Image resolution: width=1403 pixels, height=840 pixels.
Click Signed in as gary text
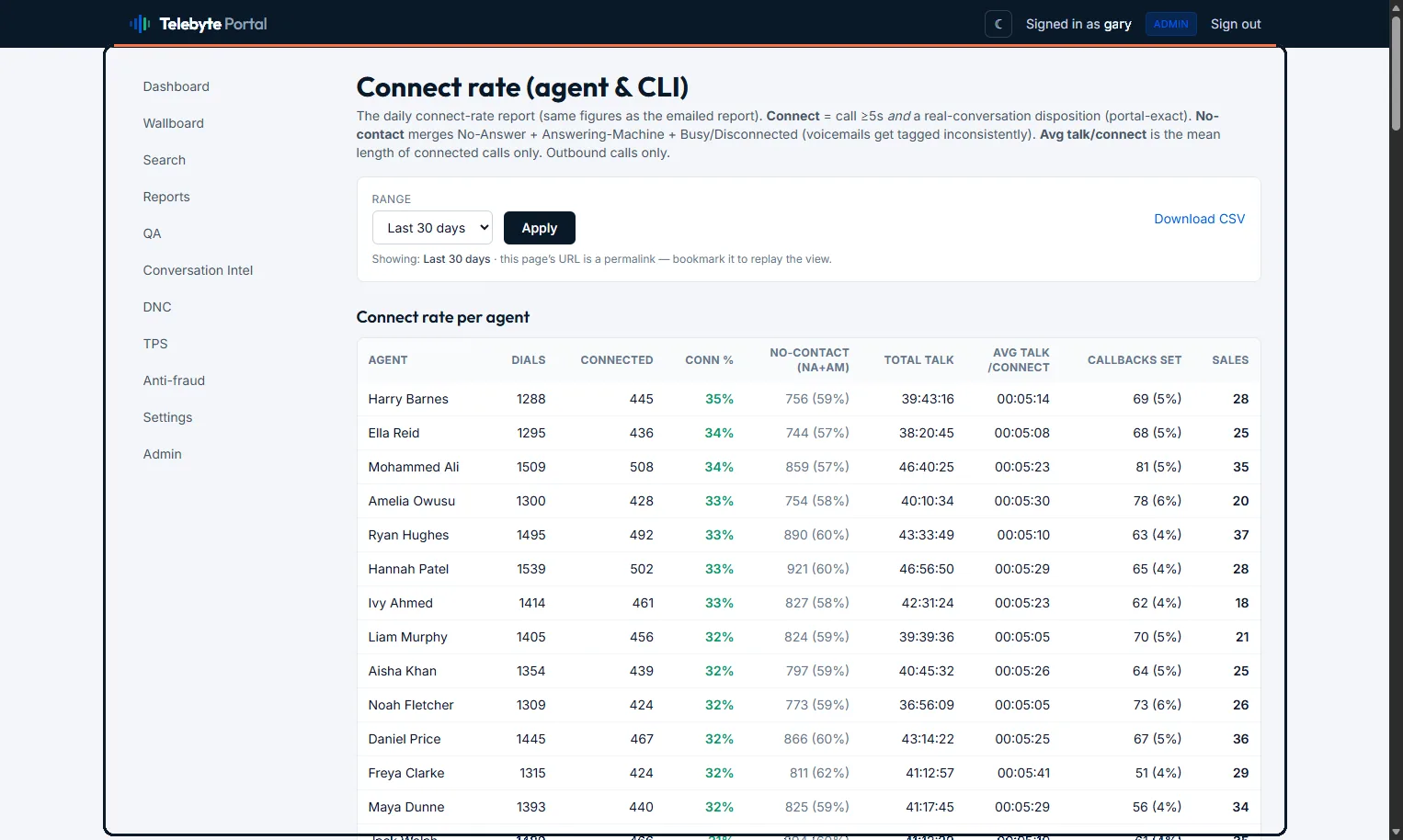click(x=1078, y=24)
